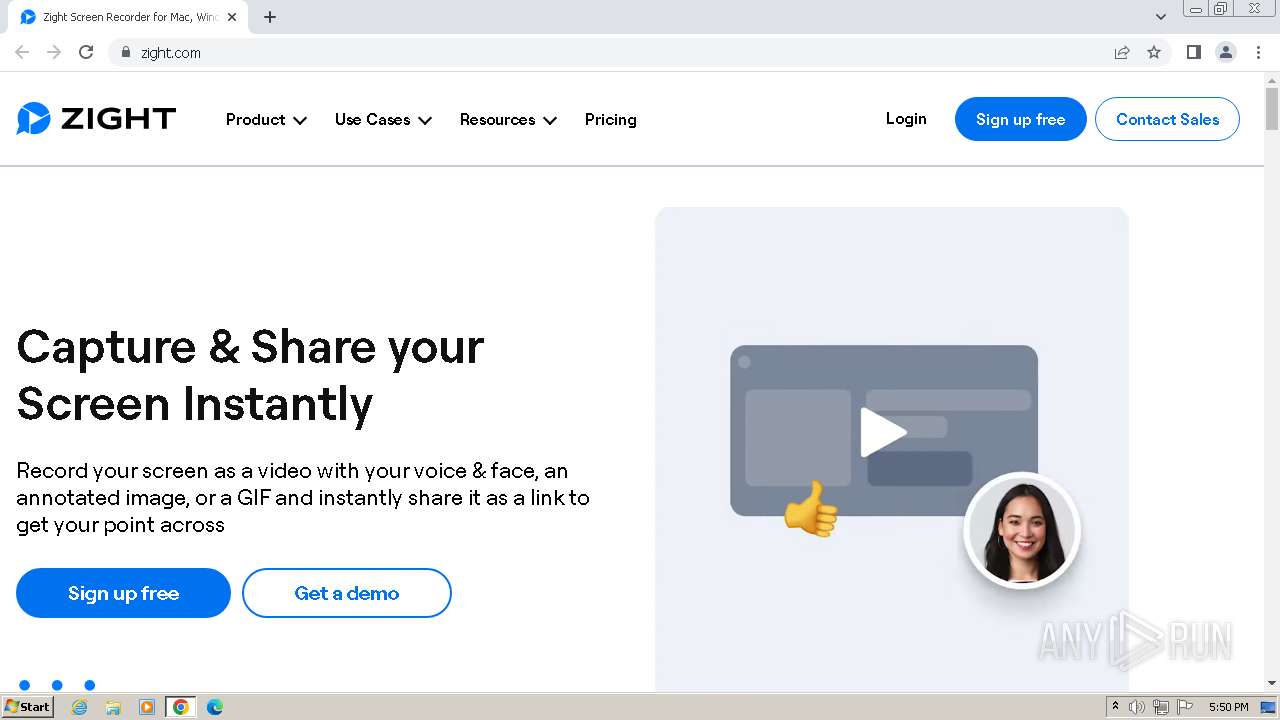Image resolution: width=1280 pixels, height=720 pixels.
Task: Click the Zight logo
Action: pos(96,119)
